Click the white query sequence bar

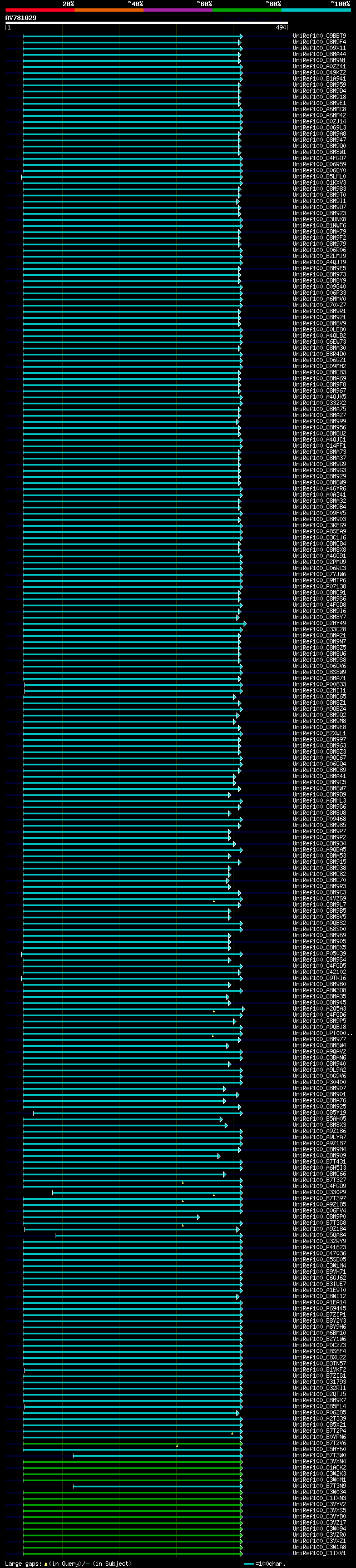pos(147,22)
